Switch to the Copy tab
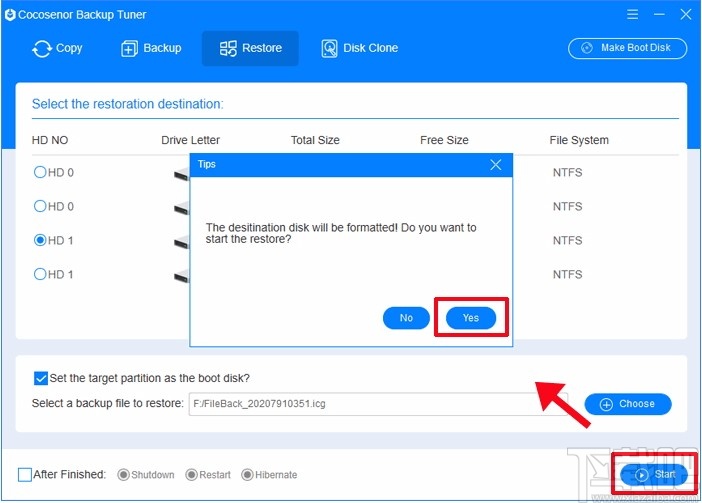This screenshot has height=503, width=702. click(57, 48)
